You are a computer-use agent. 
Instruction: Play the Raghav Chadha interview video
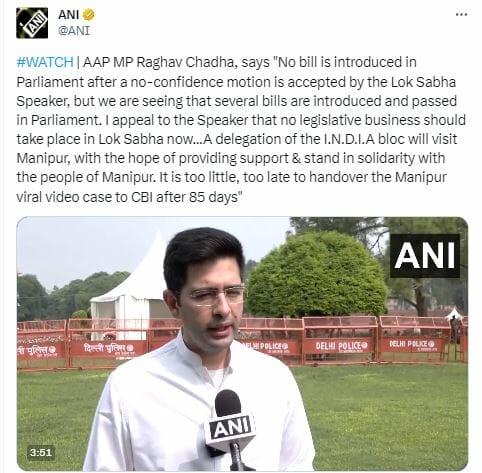242,344
